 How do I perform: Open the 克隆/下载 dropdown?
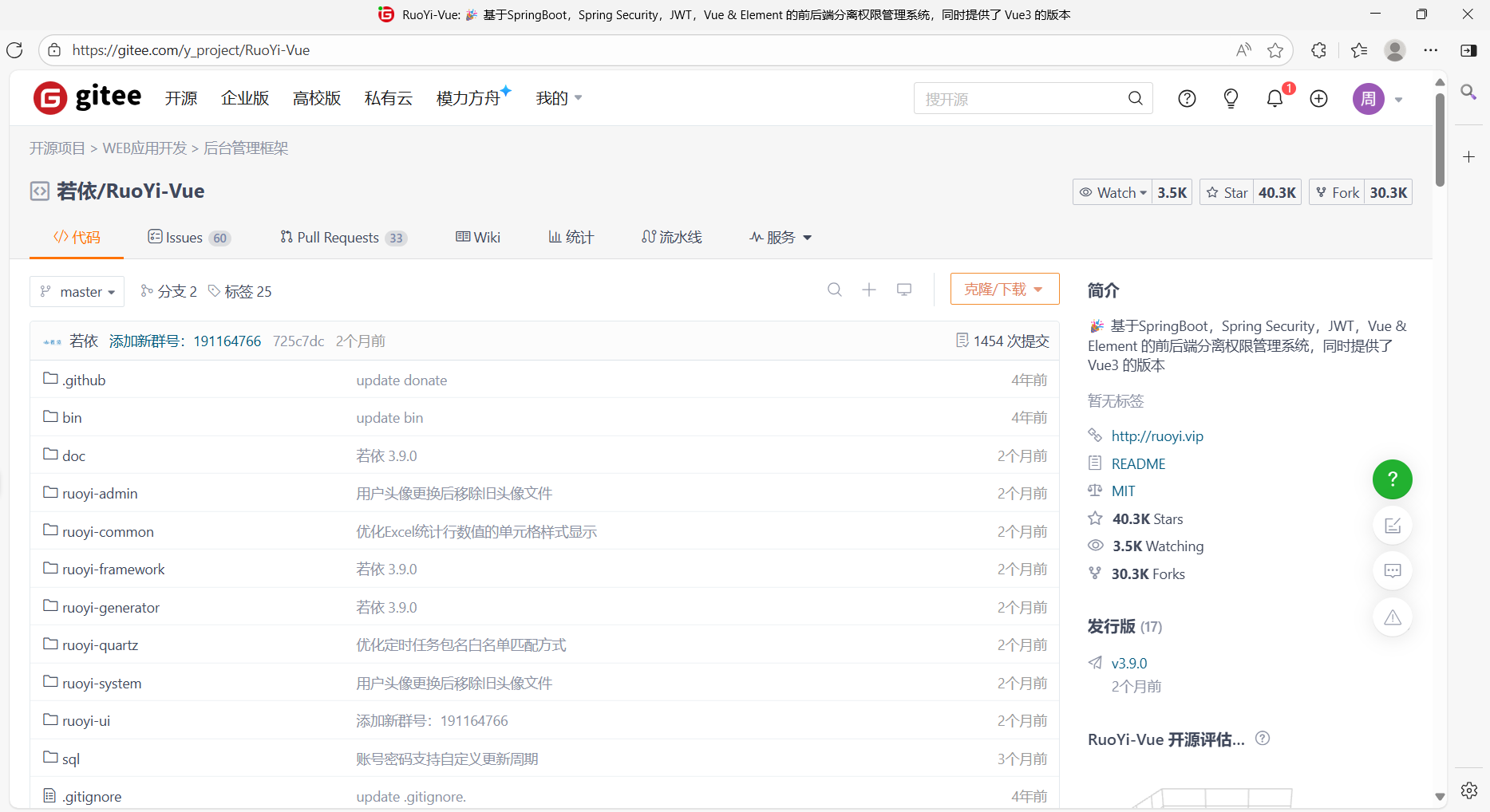tap(1004, 288)
